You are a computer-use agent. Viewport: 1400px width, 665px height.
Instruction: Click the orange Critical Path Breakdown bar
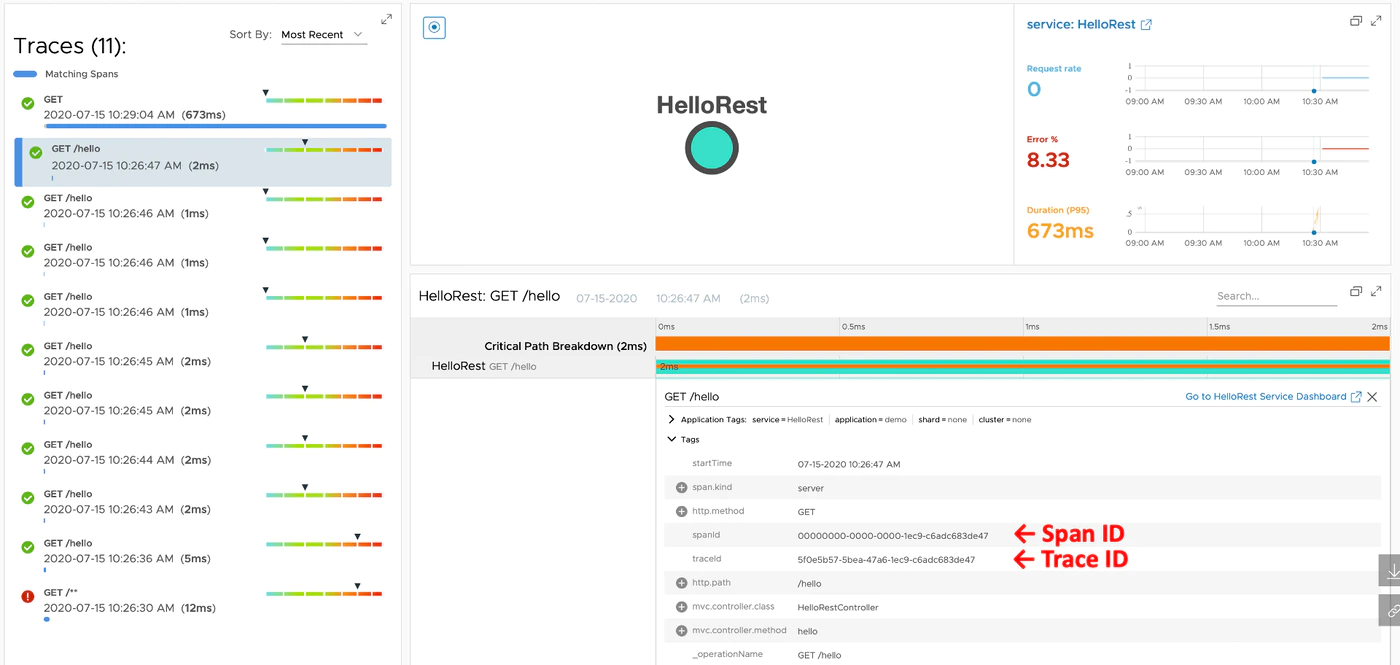click(1022, 344)
